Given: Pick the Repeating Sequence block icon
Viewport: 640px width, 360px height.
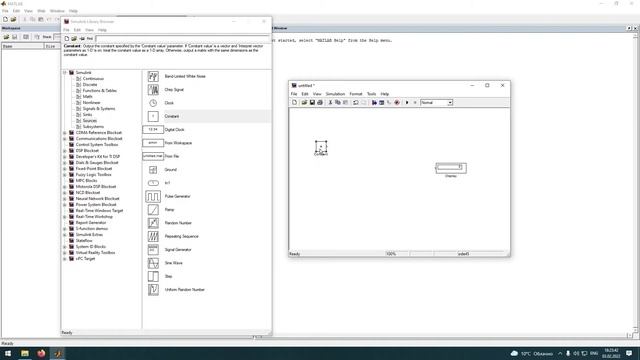Looking at the screenshot, I should [x=153, y=236].
